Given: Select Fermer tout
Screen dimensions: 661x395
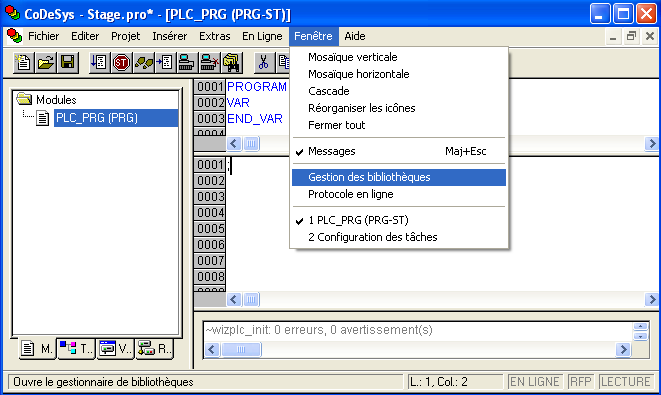Looking at the screenshot, I should tap(399, 125).
